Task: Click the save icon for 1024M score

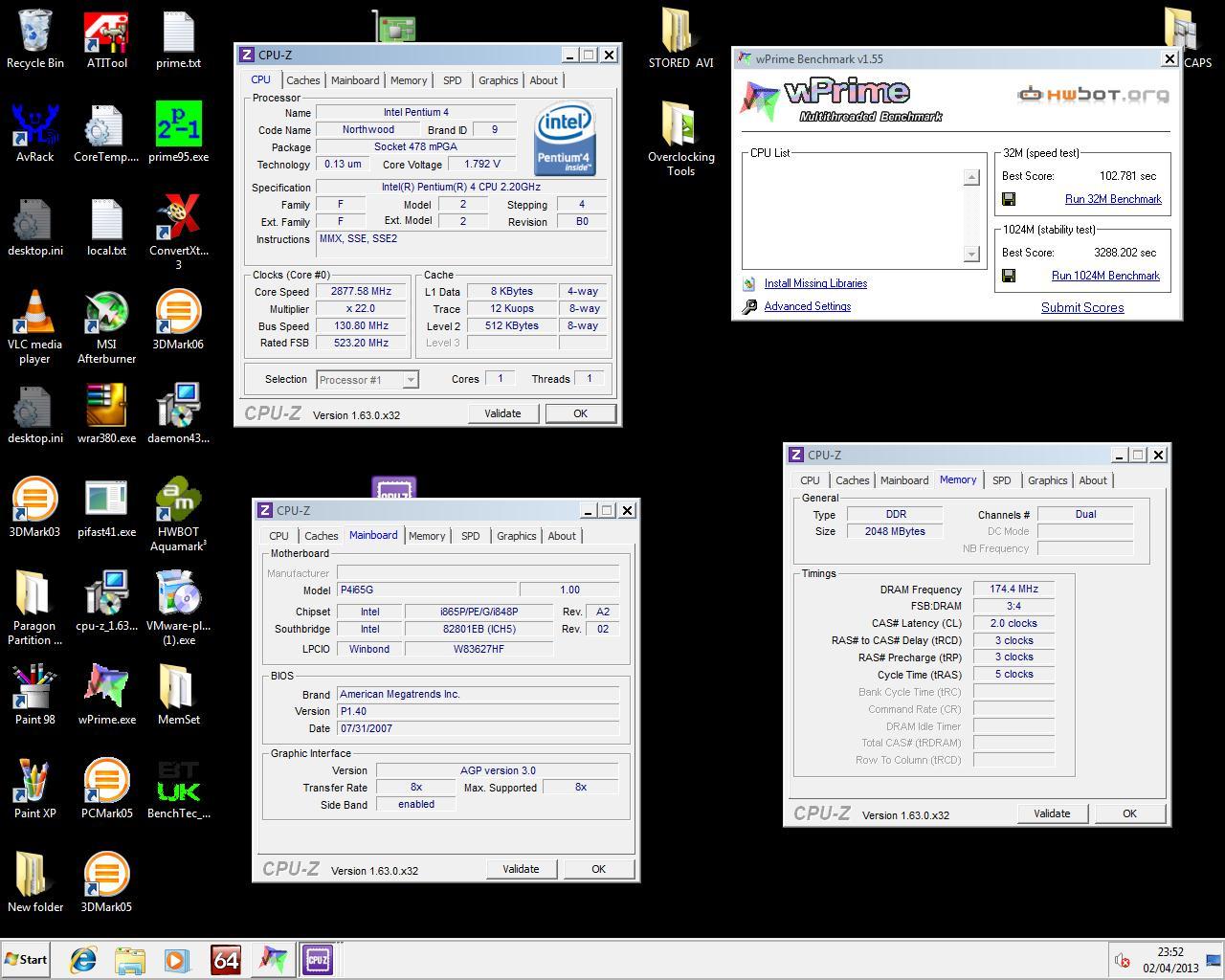Action: coord(1009,276)
